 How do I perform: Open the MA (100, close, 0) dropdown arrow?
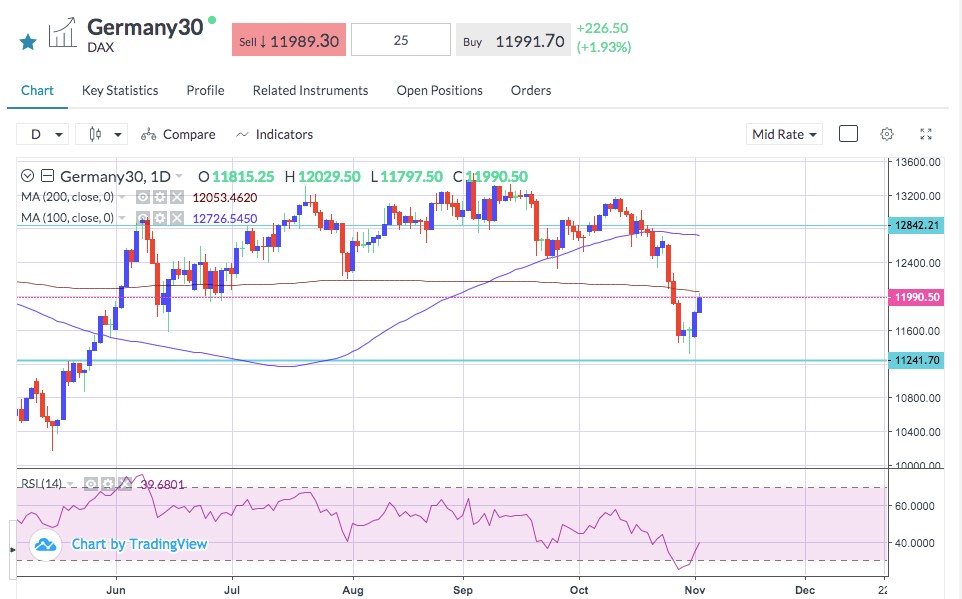[122, 218]
